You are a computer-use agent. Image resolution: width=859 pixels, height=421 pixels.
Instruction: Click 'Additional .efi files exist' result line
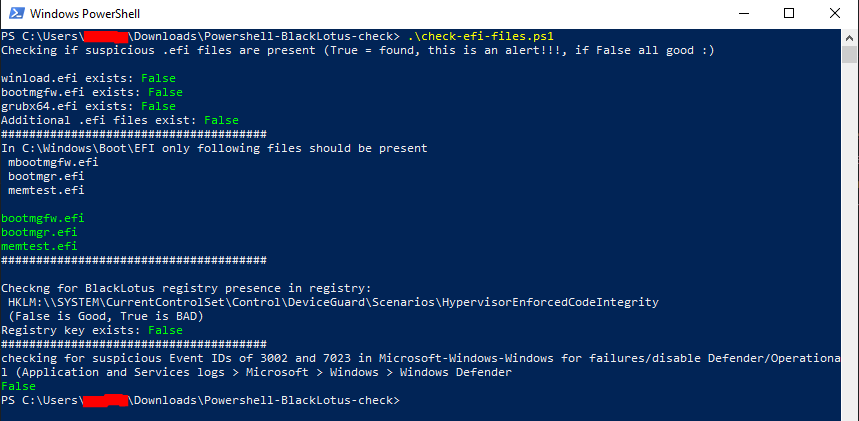(119, 120)
